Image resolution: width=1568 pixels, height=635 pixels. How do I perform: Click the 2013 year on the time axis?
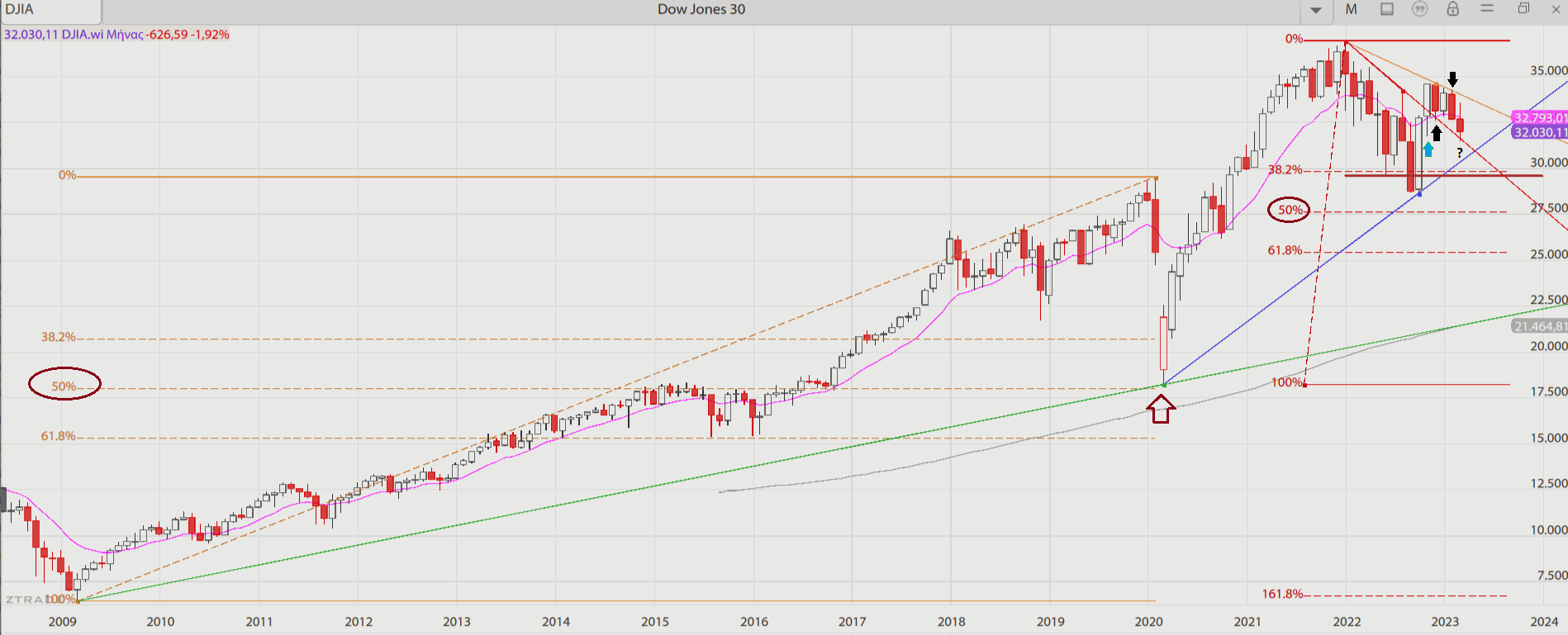tap(456, 622)
